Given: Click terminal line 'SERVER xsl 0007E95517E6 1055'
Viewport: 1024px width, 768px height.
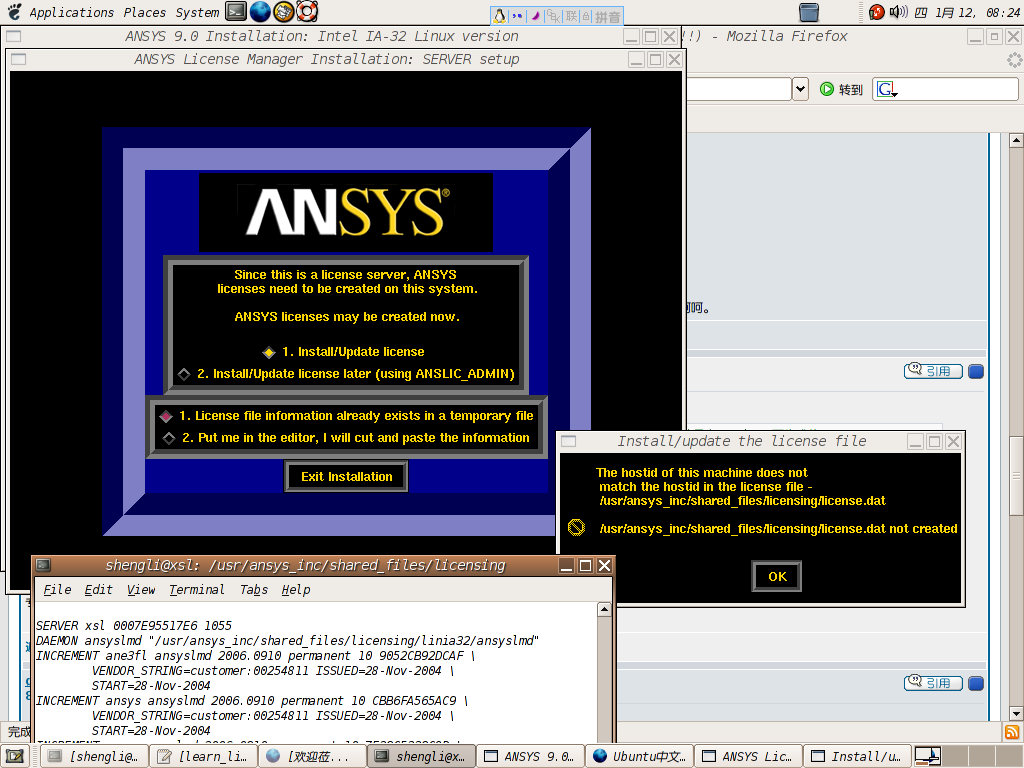Looking at the screenshot, I should tap(134, 626).
